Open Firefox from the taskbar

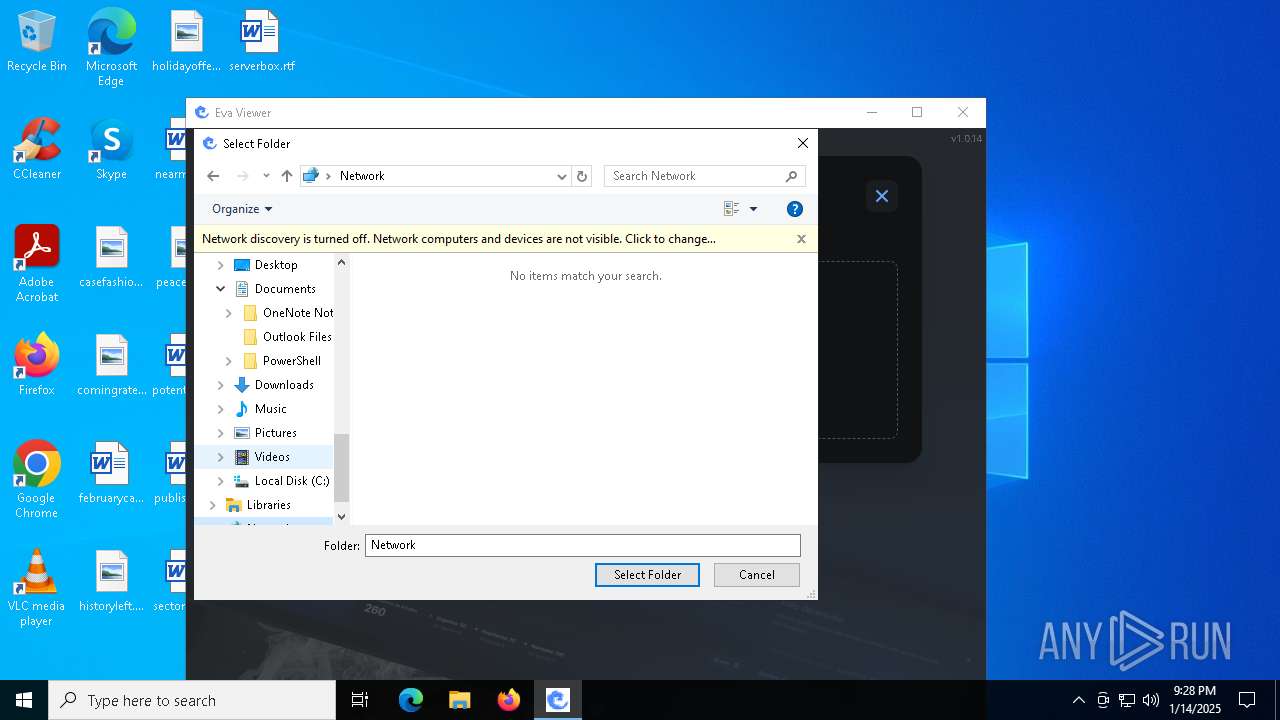pos(509,700)
